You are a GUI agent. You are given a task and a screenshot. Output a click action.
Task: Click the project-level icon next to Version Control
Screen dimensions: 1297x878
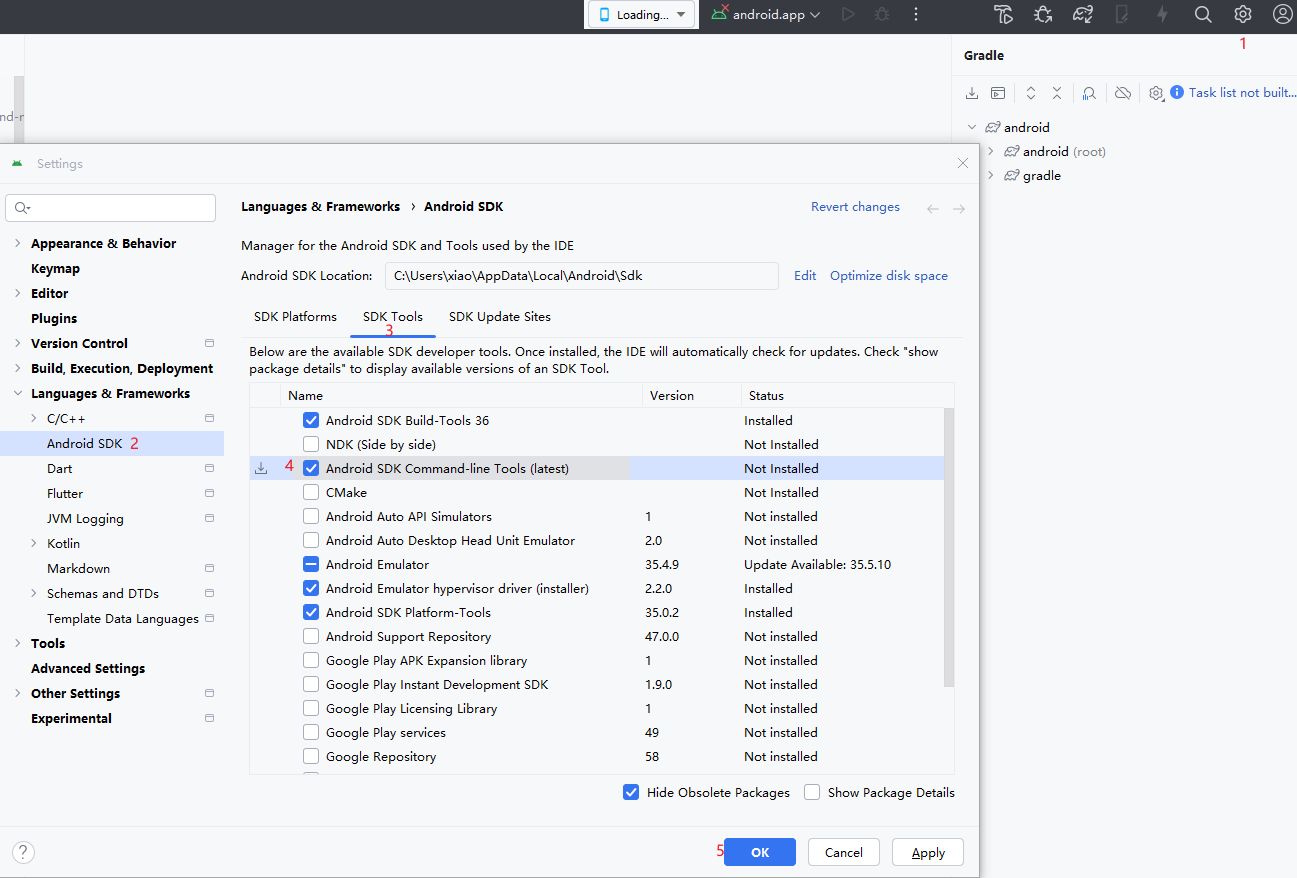[209, 343]
